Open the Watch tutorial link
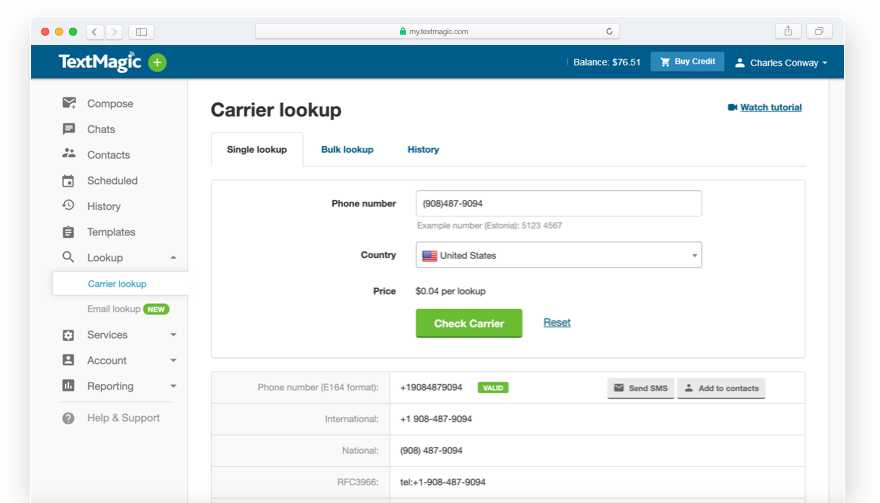This screenshot has width=880, height=503. 771,107
